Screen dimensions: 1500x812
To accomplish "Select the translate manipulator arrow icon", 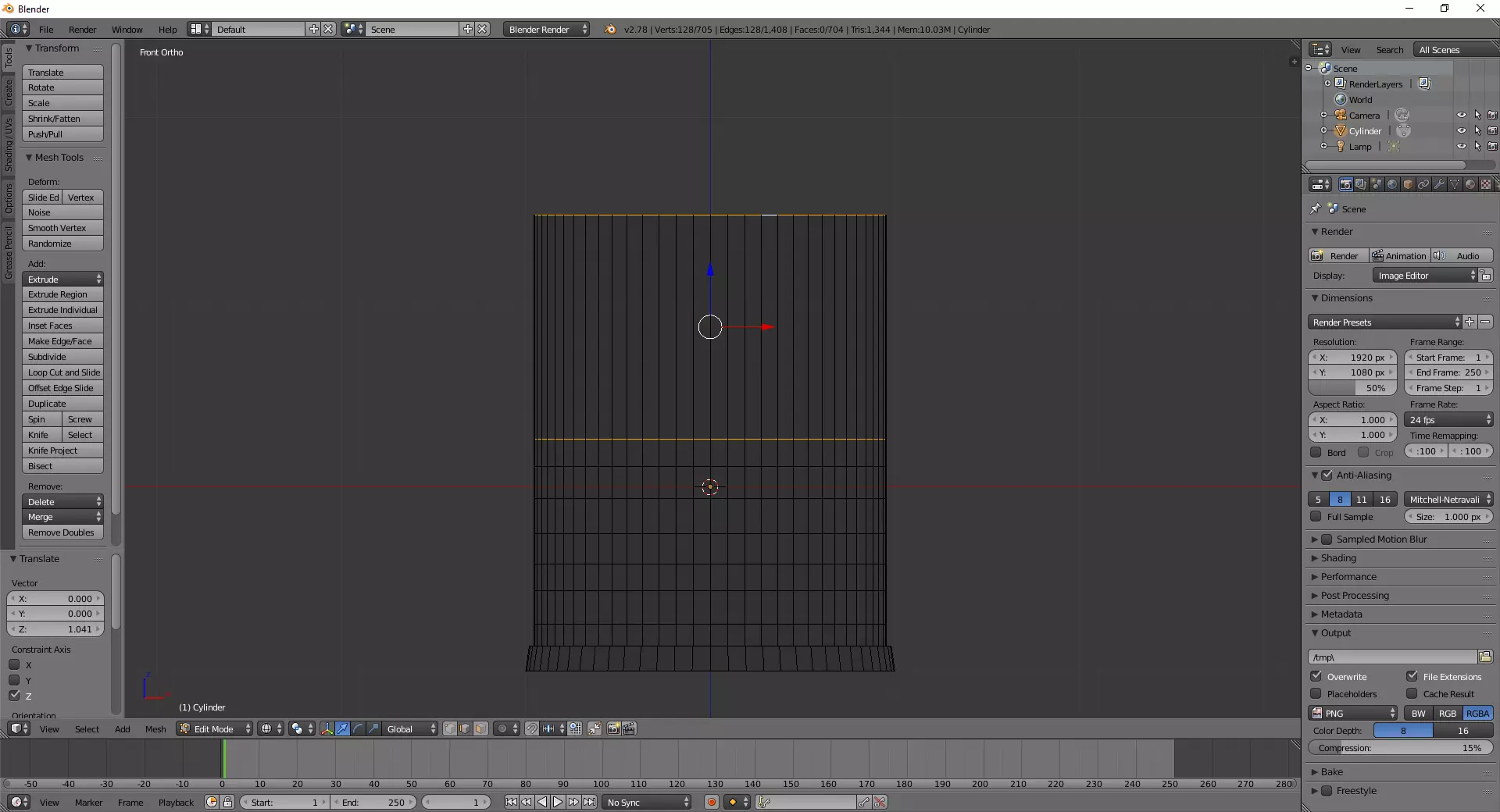I will 342,728.
